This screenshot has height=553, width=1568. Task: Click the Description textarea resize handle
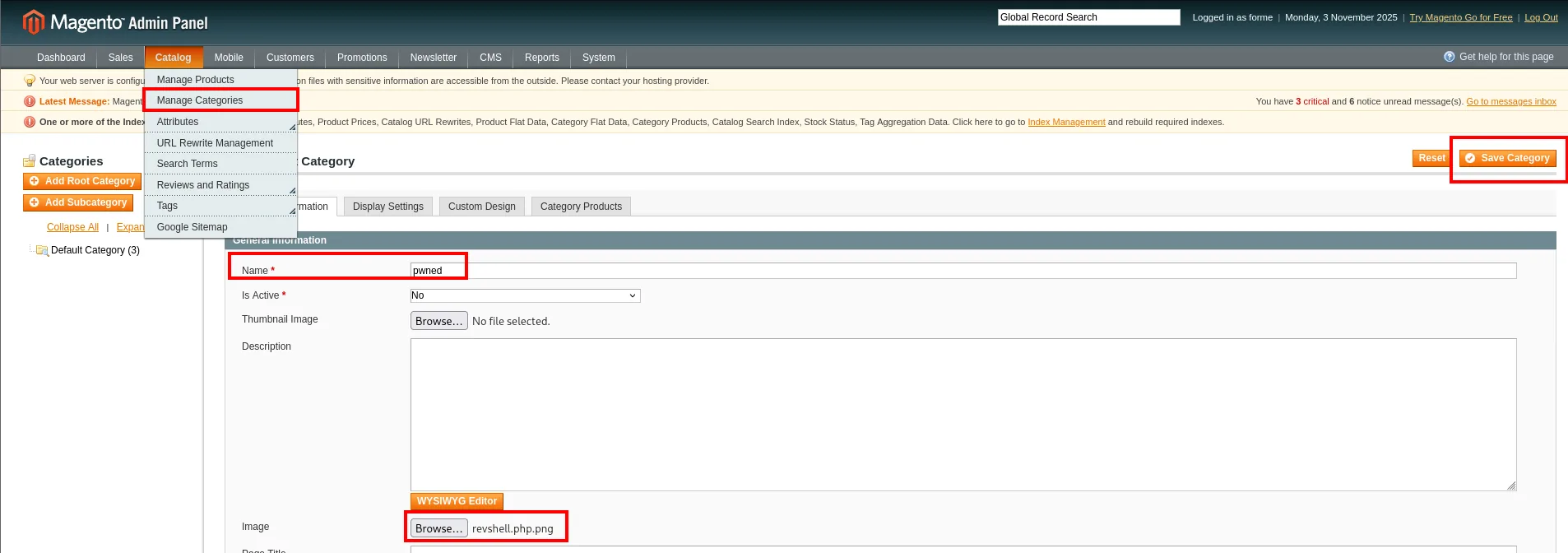1511,486
